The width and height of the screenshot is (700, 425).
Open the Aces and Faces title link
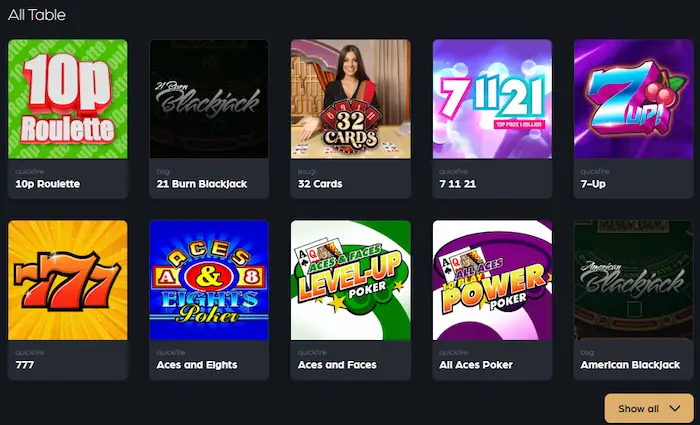click(337, 365)
